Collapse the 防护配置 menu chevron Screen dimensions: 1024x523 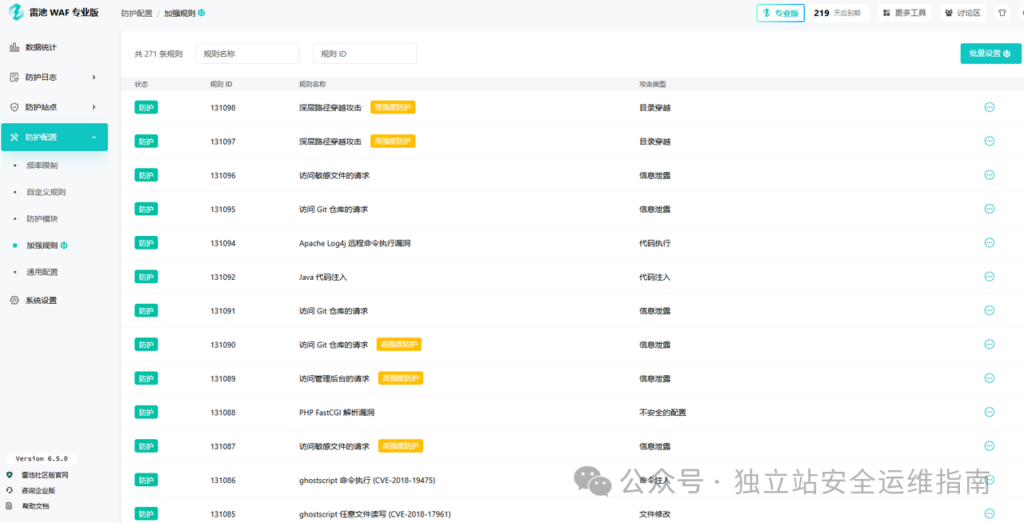[94, 137]
